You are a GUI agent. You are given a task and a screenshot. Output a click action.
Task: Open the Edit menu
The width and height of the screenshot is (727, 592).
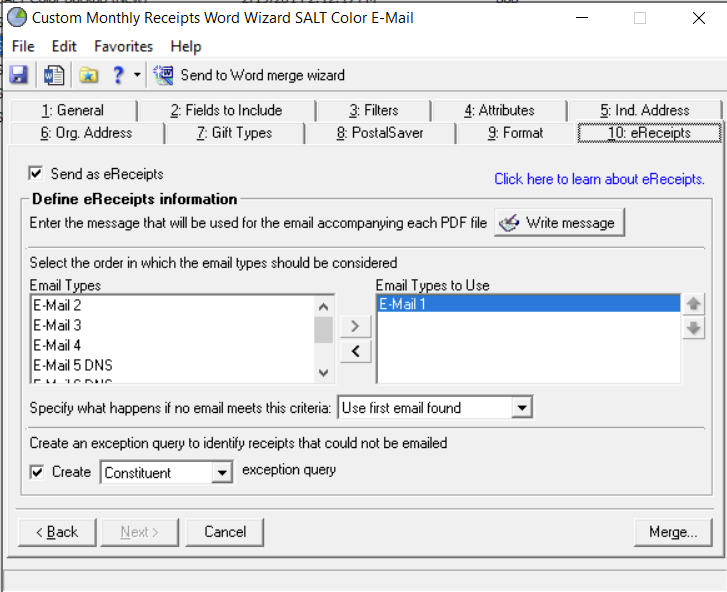click(x=64, y=46)
